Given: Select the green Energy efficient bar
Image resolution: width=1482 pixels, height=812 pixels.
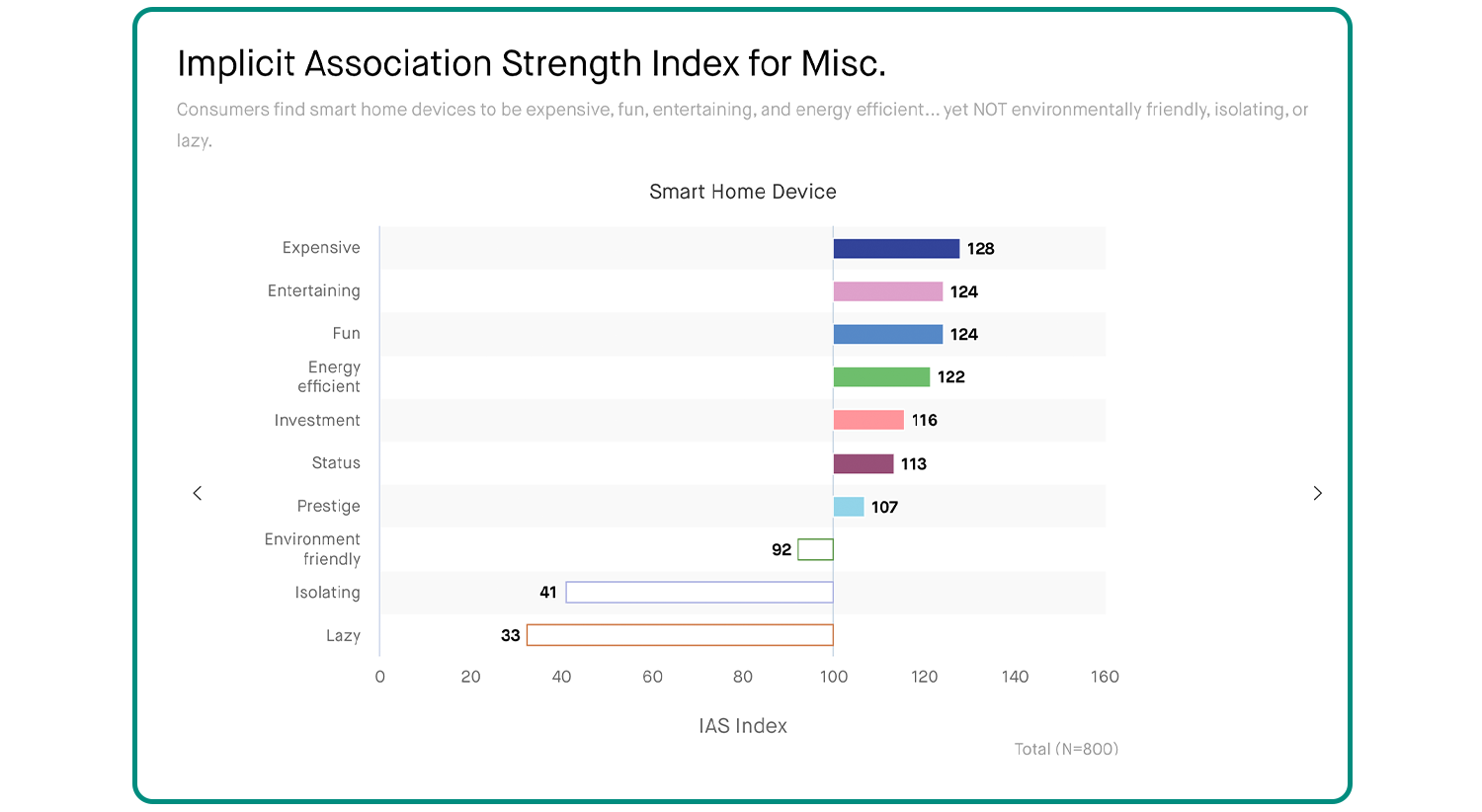Looking at the screenshot, I should point(881,377).
